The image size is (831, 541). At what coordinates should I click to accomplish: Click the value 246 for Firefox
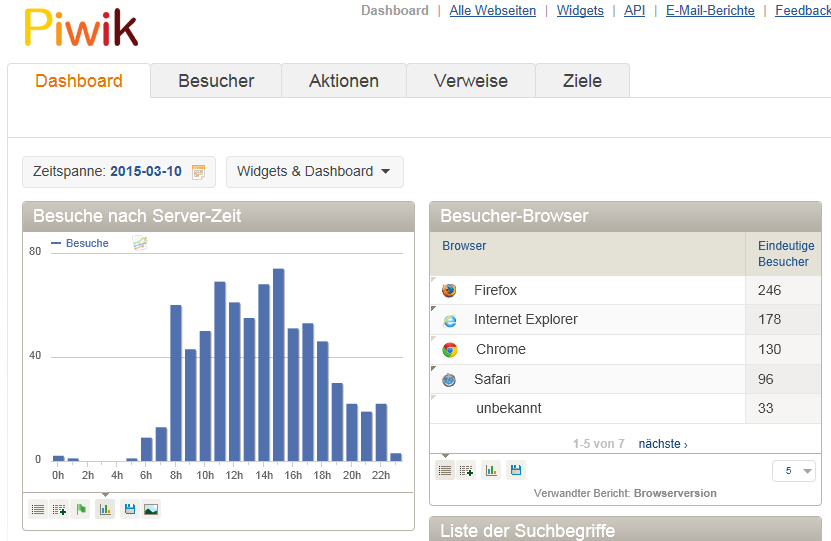tap(770, 290)
